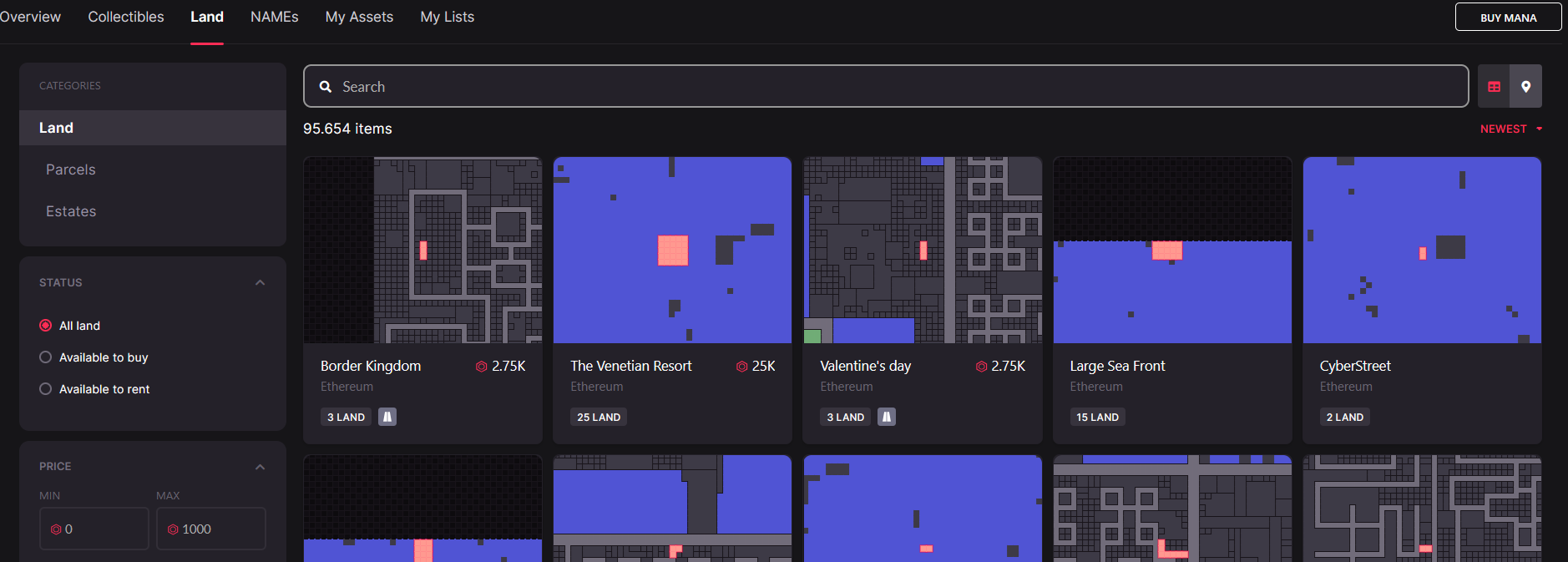Viewport: 1568px width, 562px height.
Task: Open the My Assets tab
Action: pyautogui.click(x=359, y=17)
